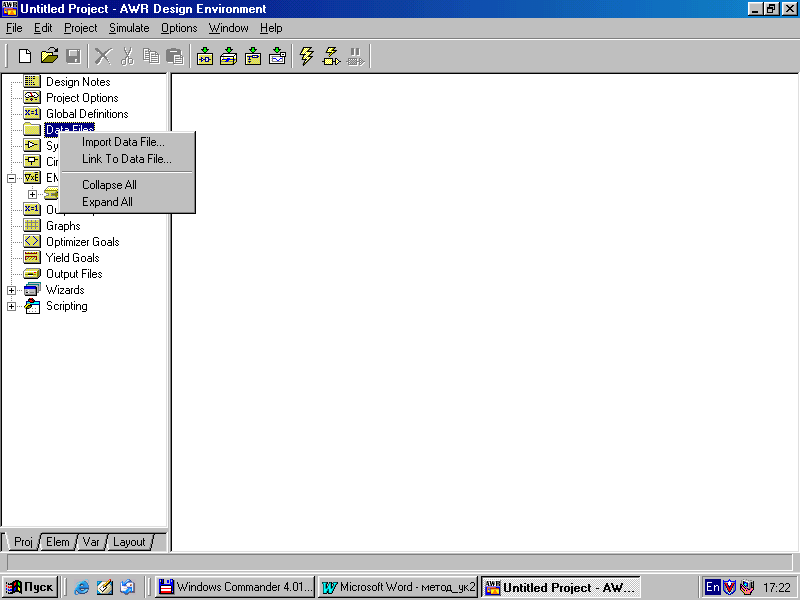Click the grayed Pause Simulators icon

(356, 56)
